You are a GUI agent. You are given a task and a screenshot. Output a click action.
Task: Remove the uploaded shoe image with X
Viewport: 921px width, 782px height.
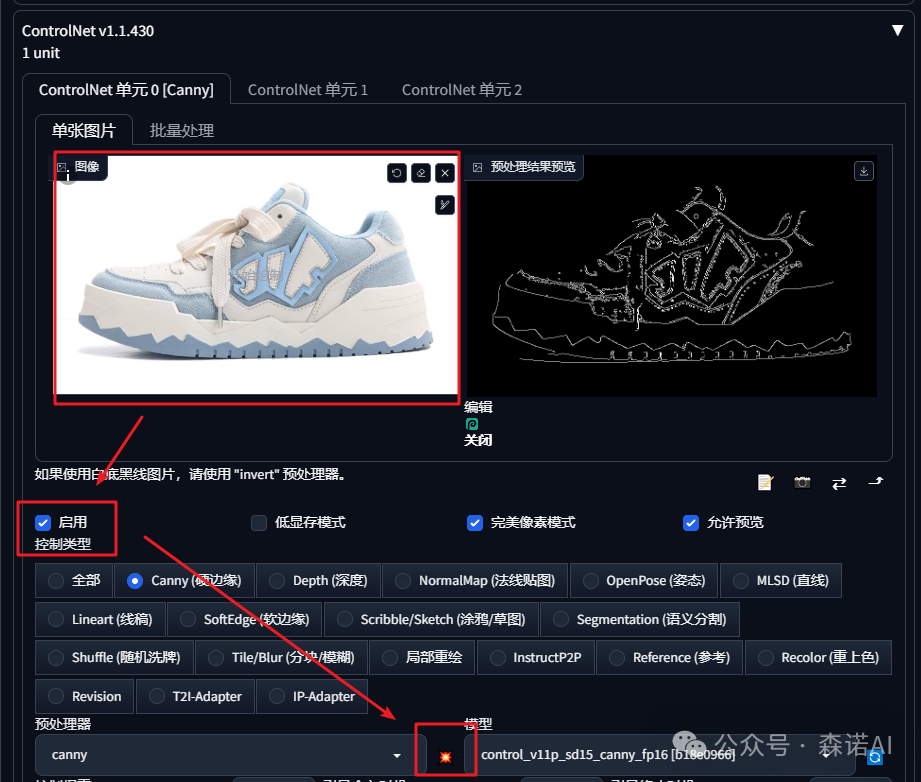444,173
